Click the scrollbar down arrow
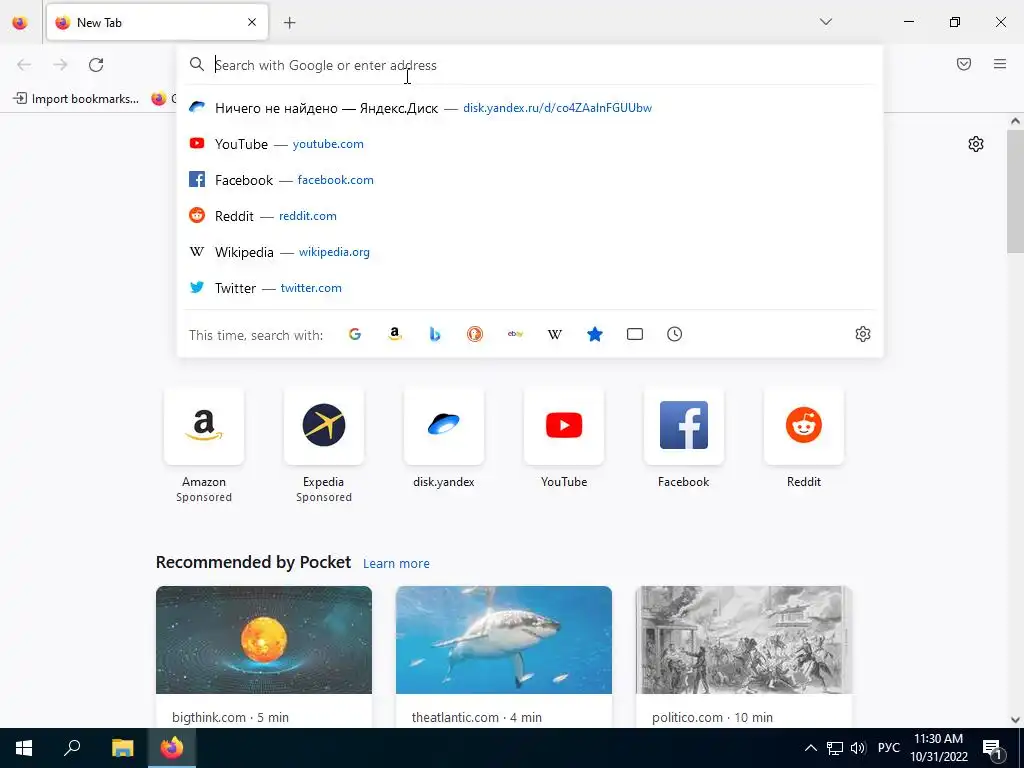The width and height of the screenshot is (1024, 768). [x=1015, y=720]
